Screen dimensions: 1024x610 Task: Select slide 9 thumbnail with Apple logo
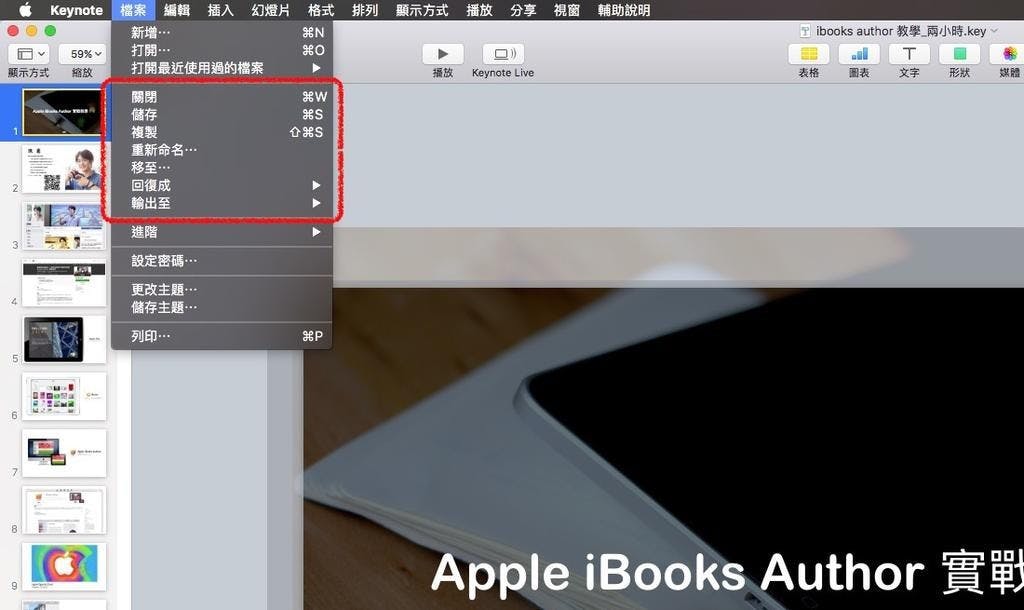[x=63, y=566]
